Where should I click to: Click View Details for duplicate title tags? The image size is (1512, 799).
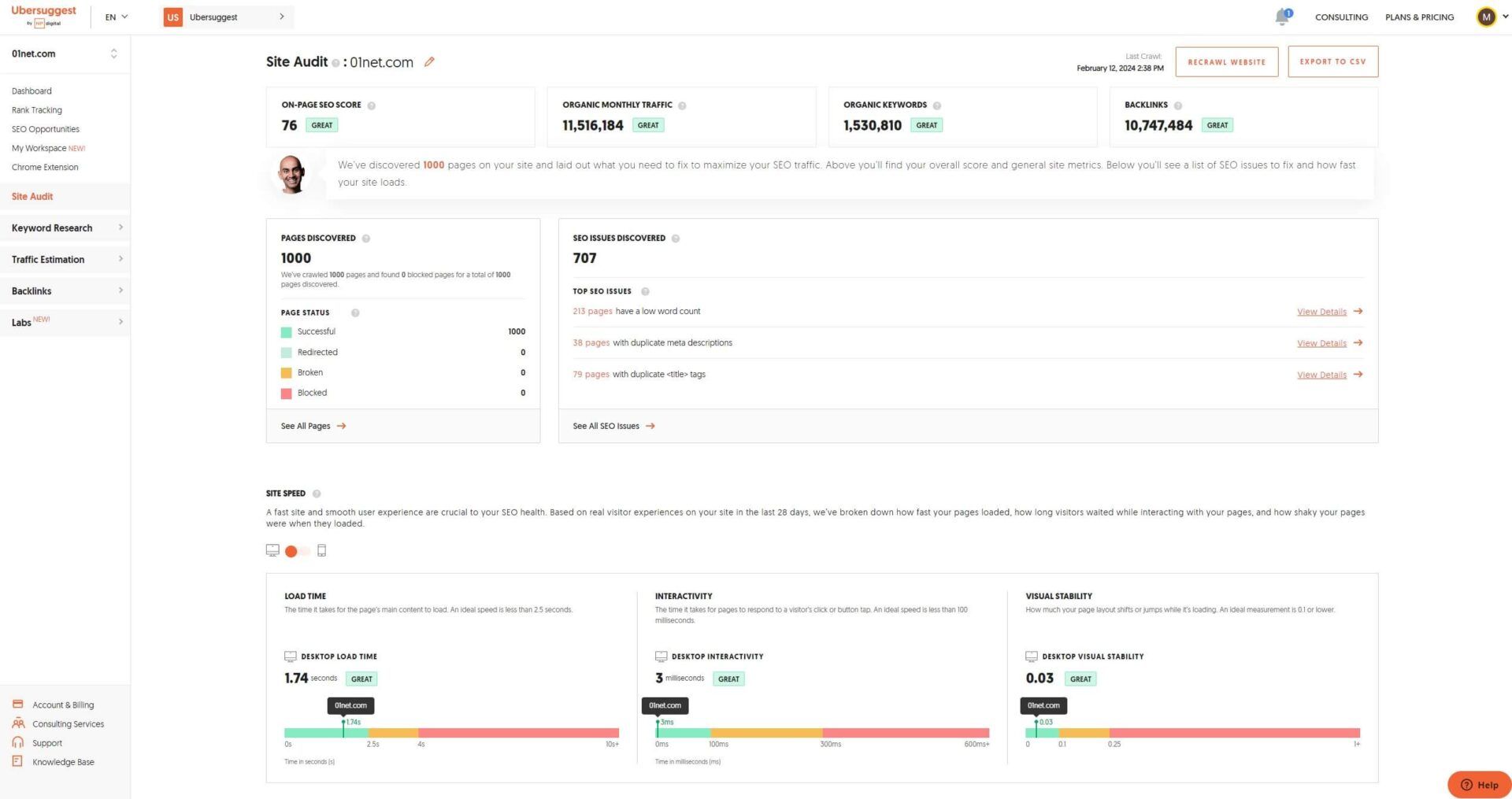point(1321,375)
